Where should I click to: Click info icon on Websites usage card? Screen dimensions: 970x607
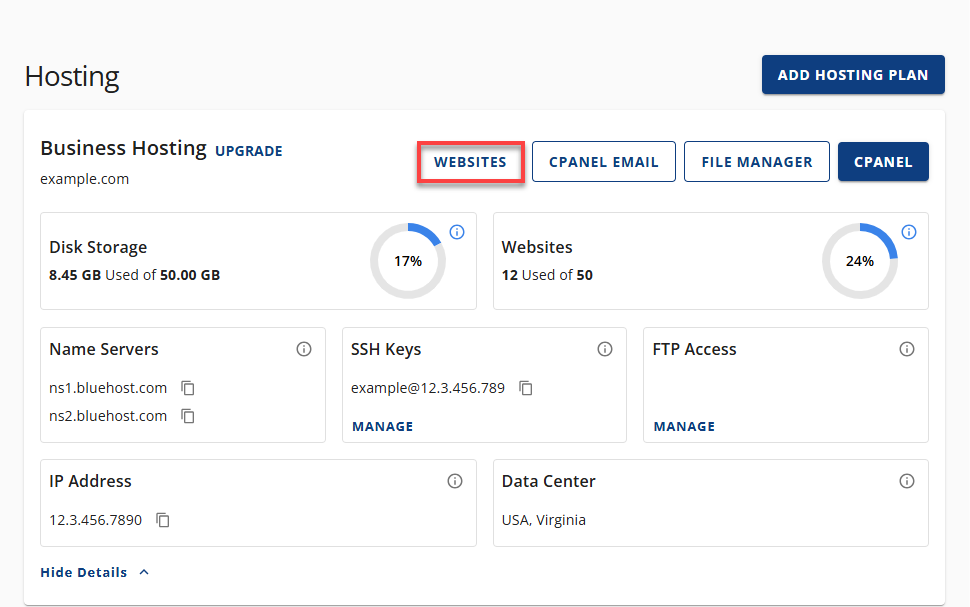point(909,232)
